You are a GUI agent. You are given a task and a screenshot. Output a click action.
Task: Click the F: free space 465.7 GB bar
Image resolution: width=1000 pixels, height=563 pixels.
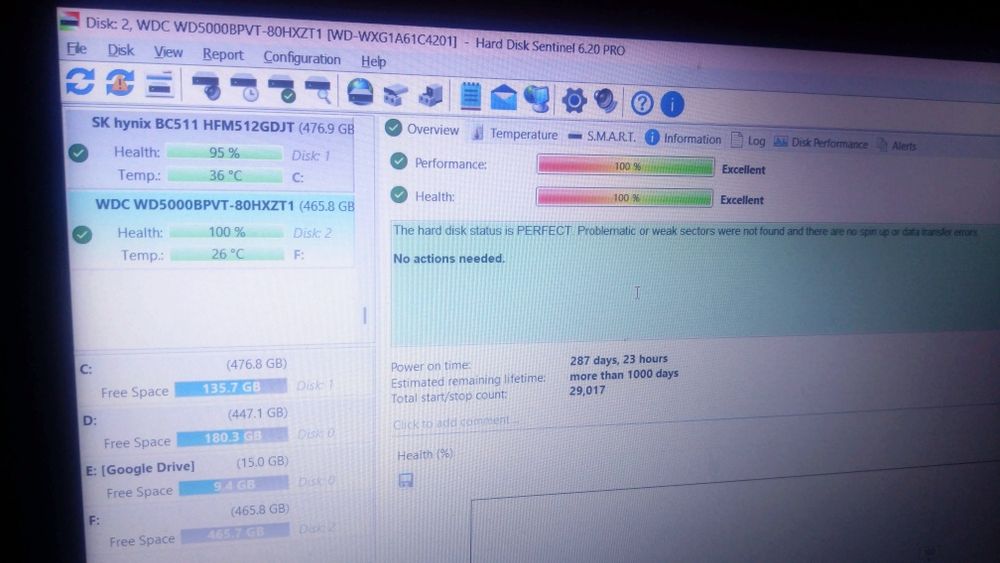click(x=235, y=533)
